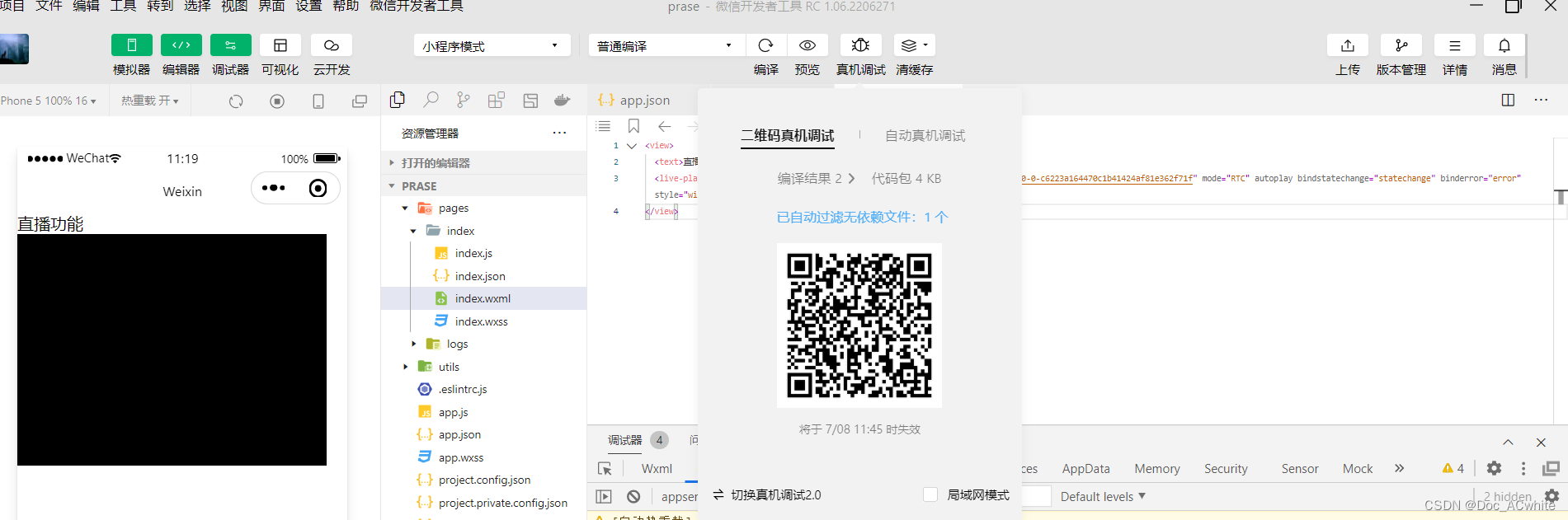Toggle the Simulator panel button

tap(132, 45)
